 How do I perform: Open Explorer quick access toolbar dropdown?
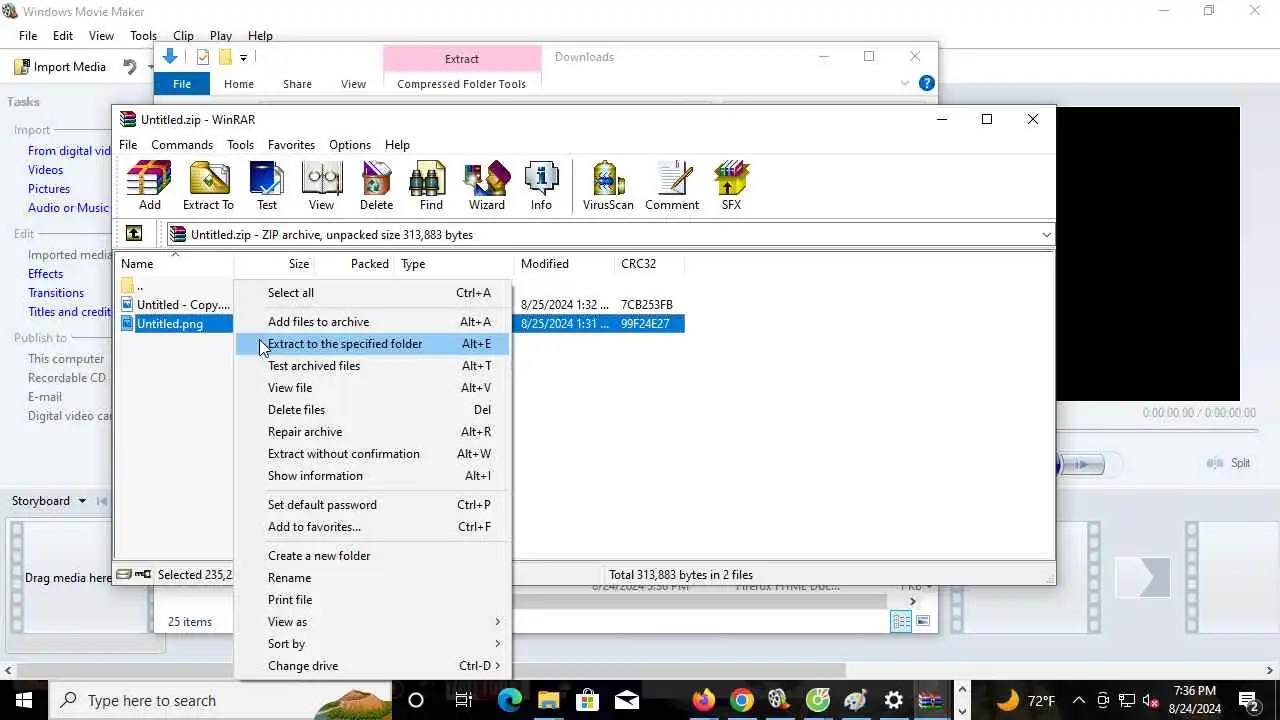click(243, 57)
